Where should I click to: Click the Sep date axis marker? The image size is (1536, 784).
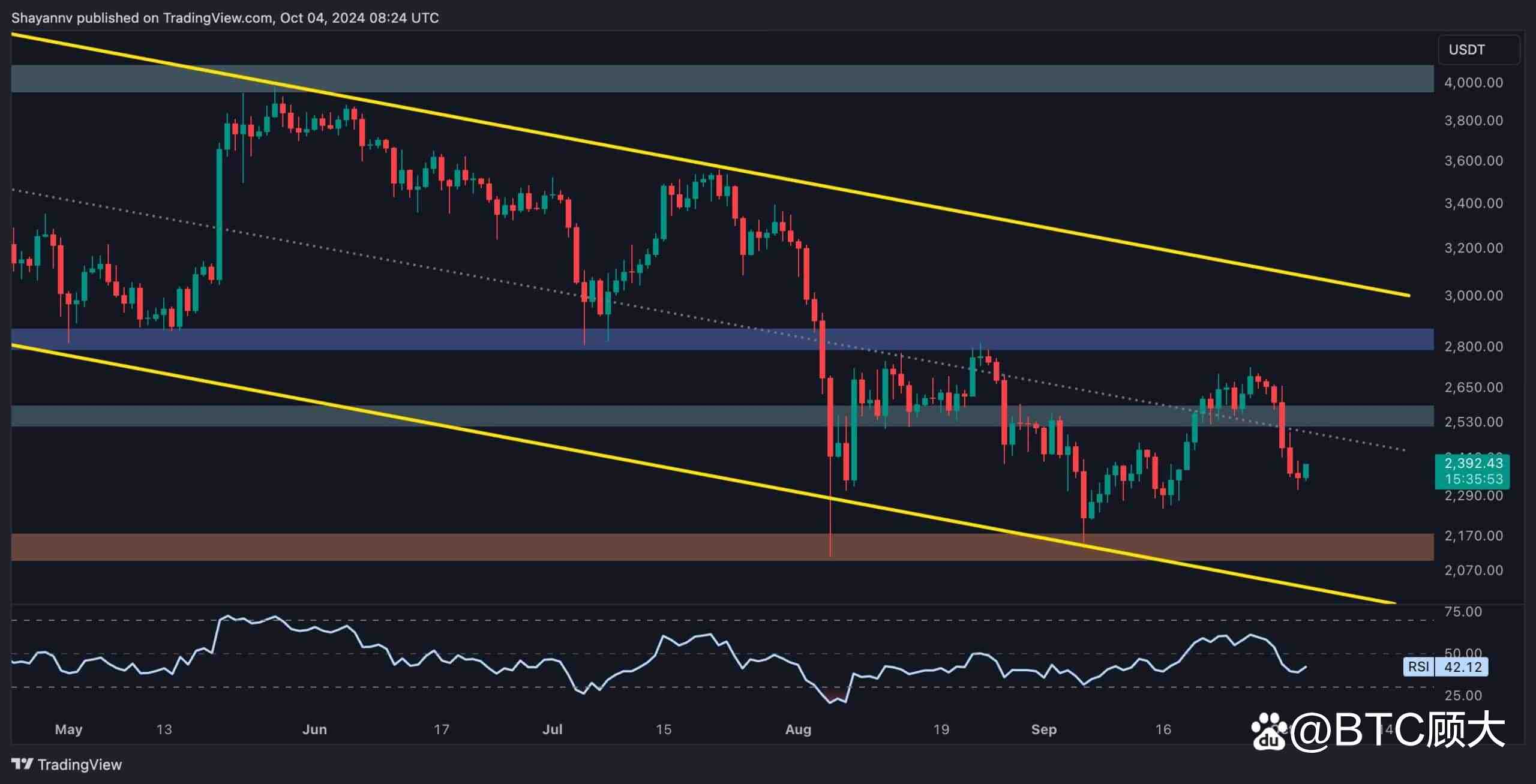pos(1043,729)
